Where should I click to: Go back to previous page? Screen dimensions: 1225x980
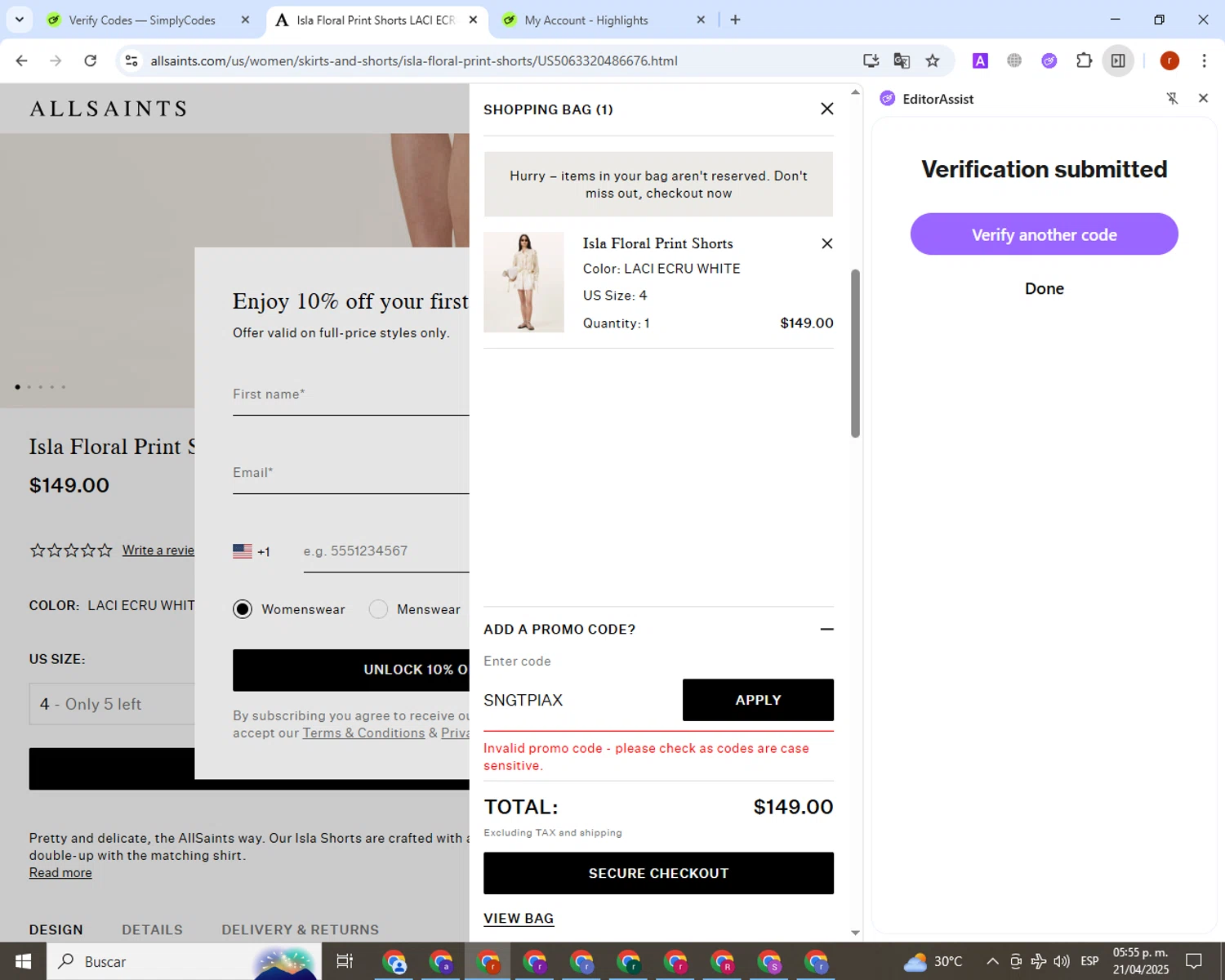(x=22, y=60)
